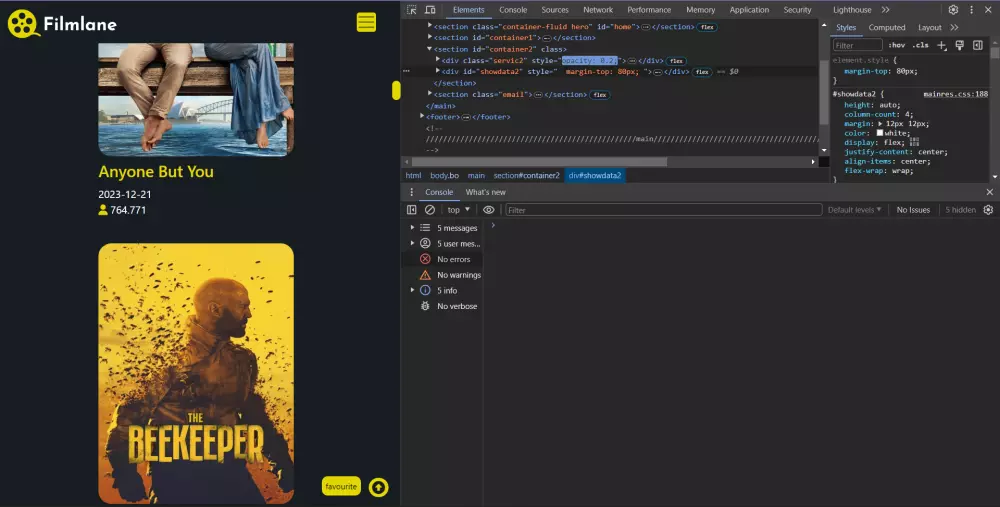The image size is (1000, 507).
Task: Expand the margin shorthand property triangle
Action: [x=881, y=124]
